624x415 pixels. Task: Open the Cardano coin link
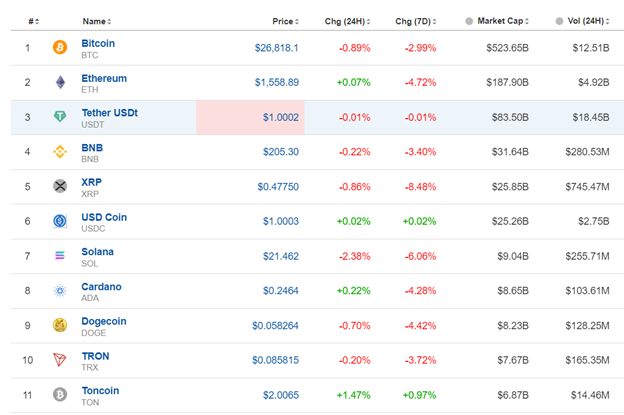tap(101, 286)
